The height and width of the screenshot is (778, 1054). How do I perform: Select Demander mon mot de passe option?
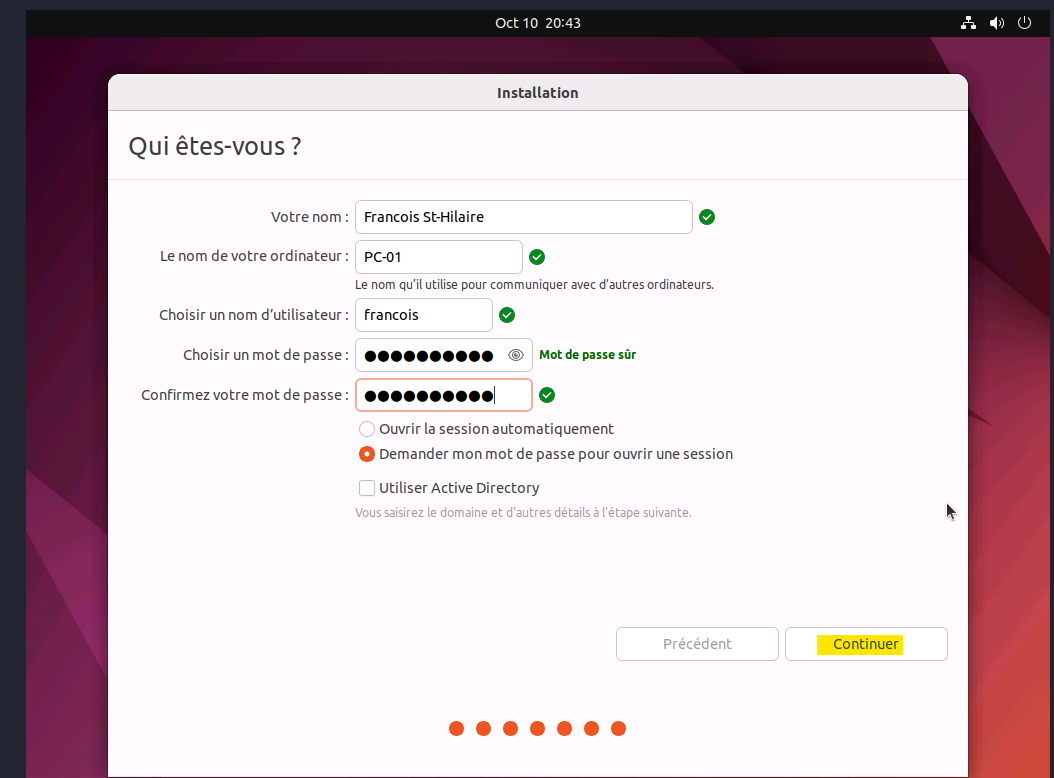pos(367,454)
